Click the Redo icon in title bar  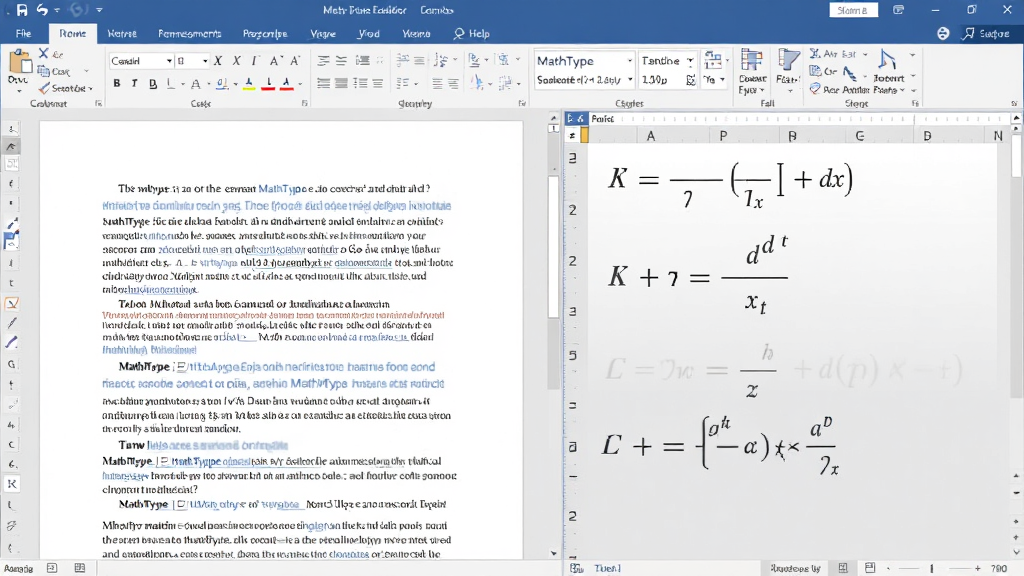[78, 10]
